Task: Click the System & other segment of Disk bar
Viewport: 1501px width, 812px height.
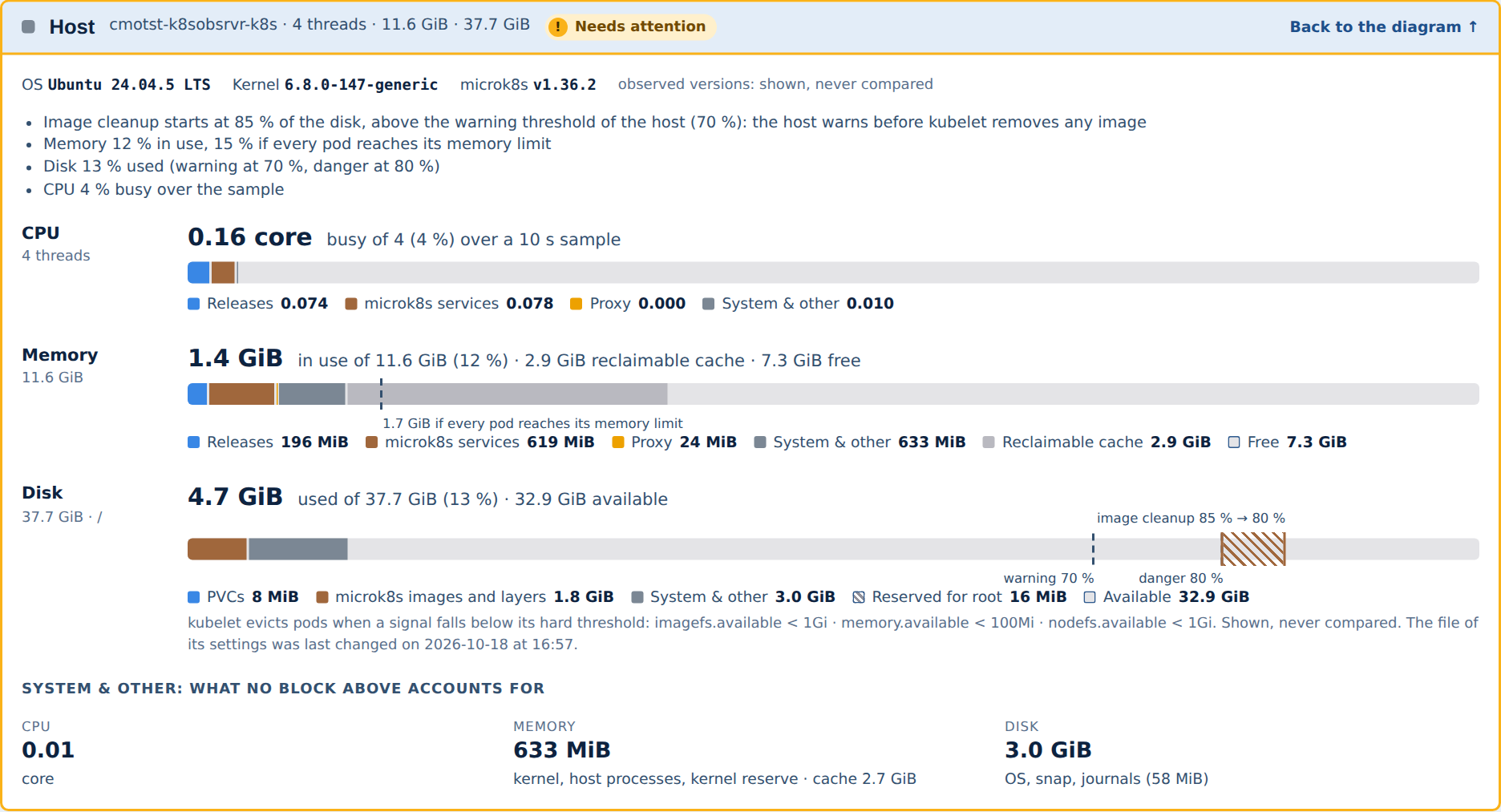Action: pyautogui.click(x=298, y=549)
